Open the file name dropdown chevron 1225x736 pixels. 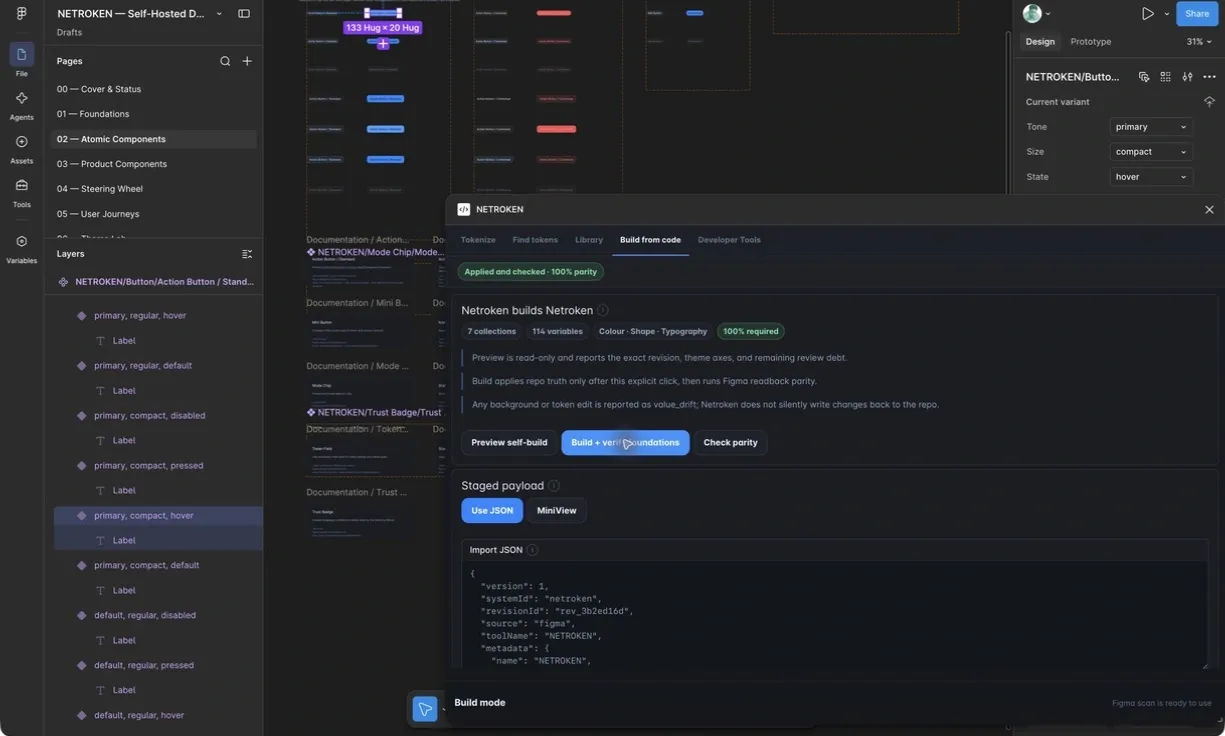tap(219, 14)
